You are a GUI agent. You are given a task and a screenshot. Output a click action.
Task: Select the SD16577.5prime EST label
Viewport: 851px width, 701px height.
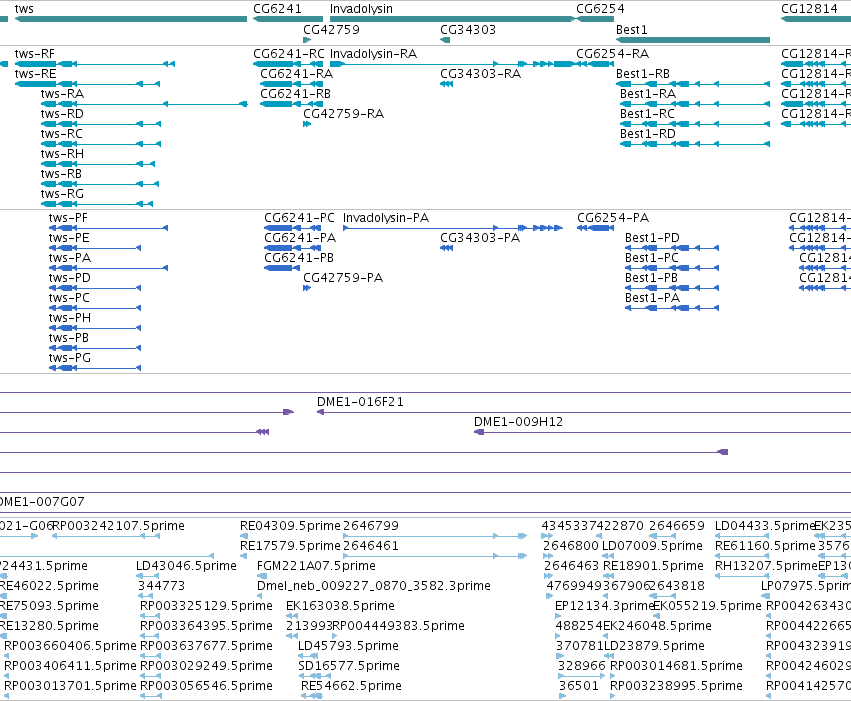[x=349, y=666]
